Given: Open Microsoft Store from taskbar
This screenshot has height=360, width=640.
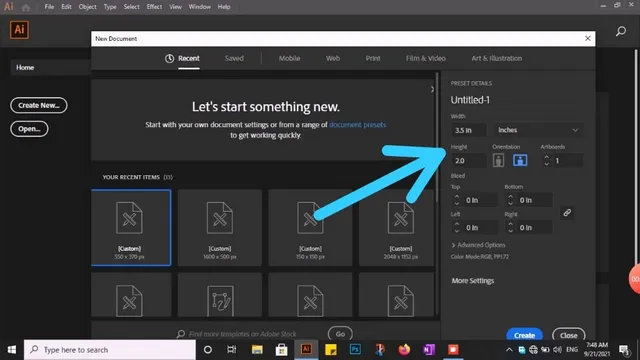Looking at the screenshot, I should click(281, 350).
